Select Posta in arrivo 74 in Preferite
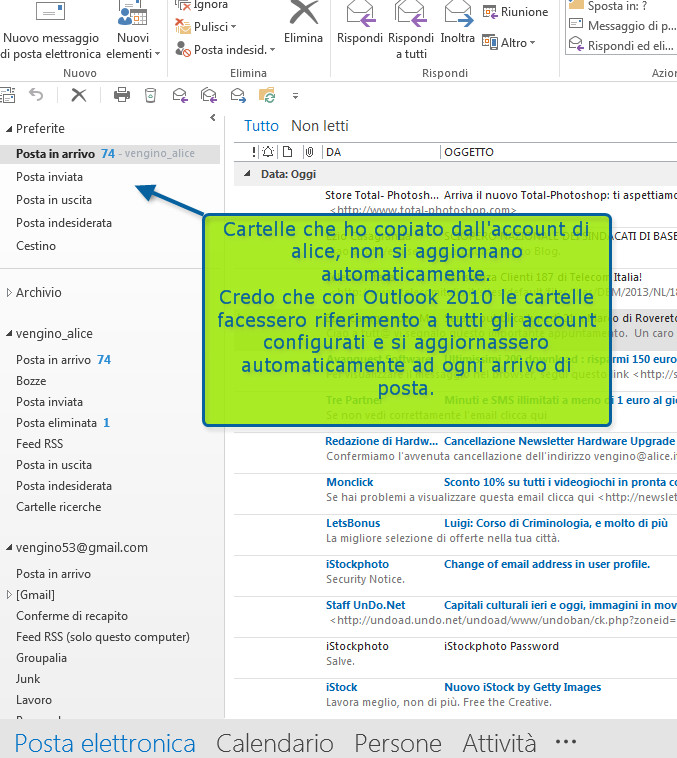 (110, 154)
